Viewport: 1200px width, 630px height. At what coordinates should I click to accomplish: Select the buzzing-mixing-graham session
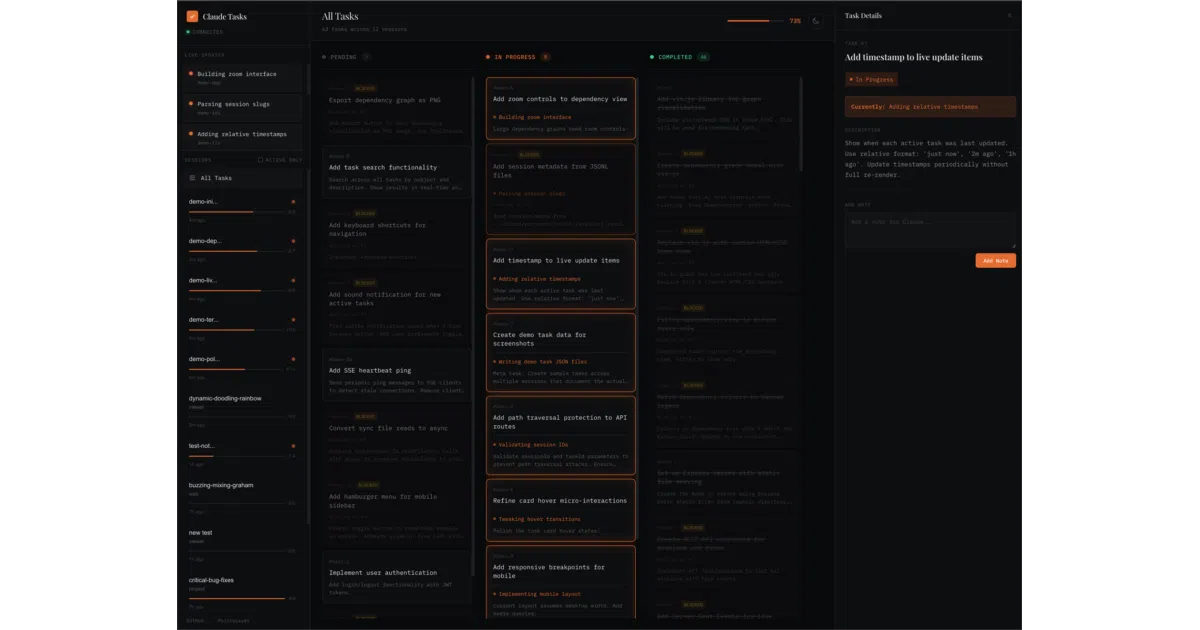(242, 497)
